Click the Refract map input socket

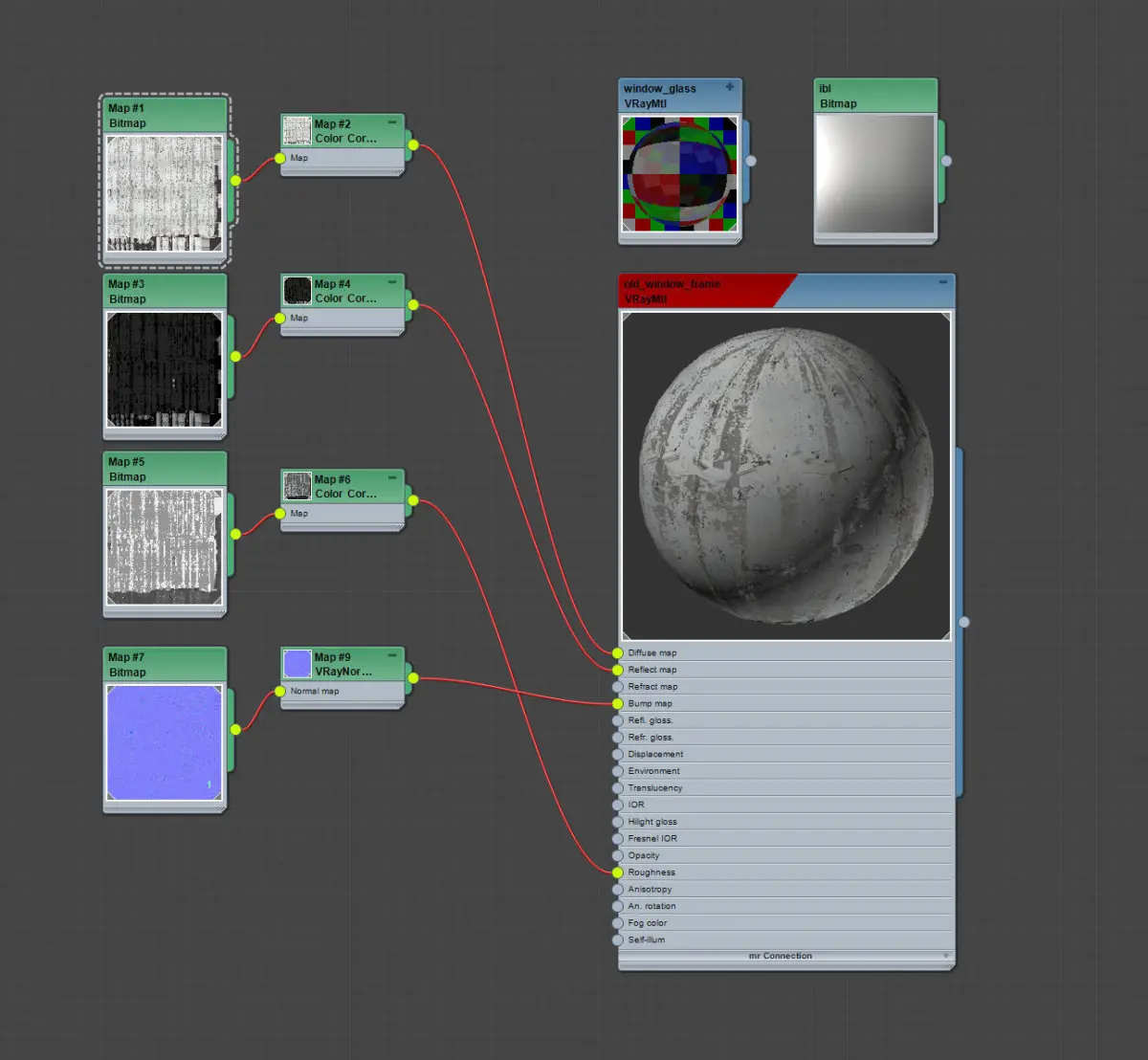point(618,687)
